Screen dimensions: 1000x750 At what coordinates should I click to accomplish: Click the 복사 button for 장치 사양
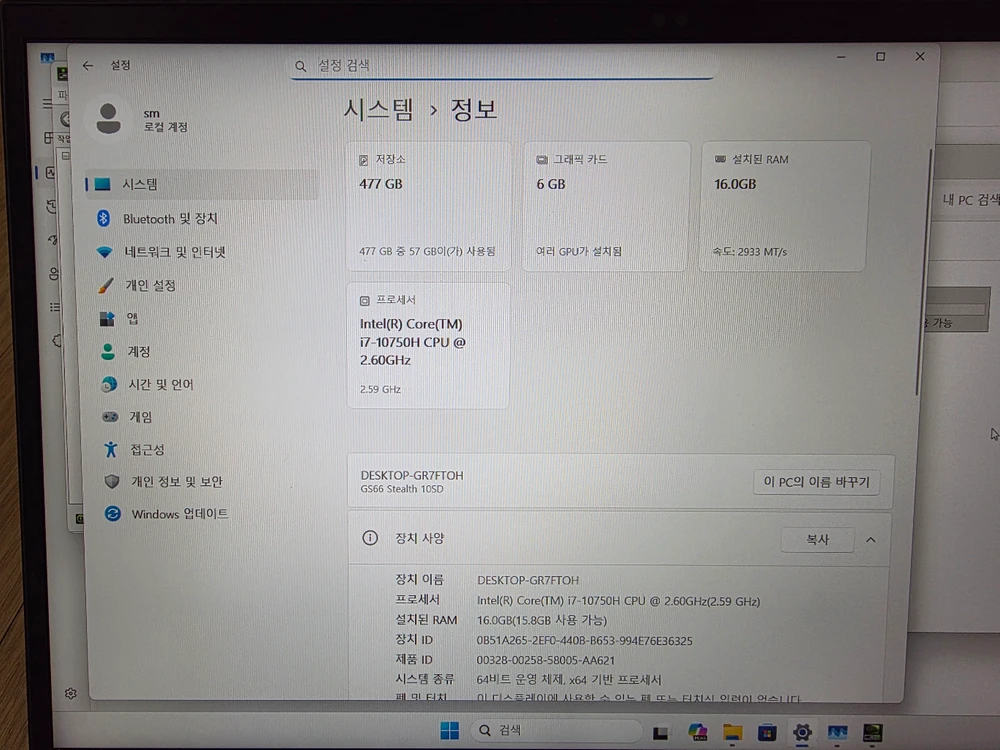click(x=818, y=540)
